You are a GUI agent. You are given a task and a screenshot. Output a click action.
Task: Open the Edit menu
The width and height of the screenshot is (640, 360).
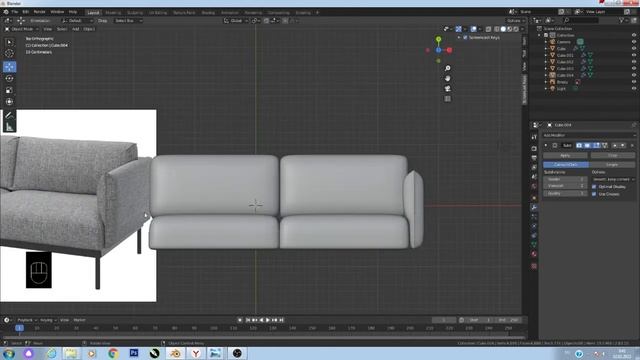[x=26, y=12]
